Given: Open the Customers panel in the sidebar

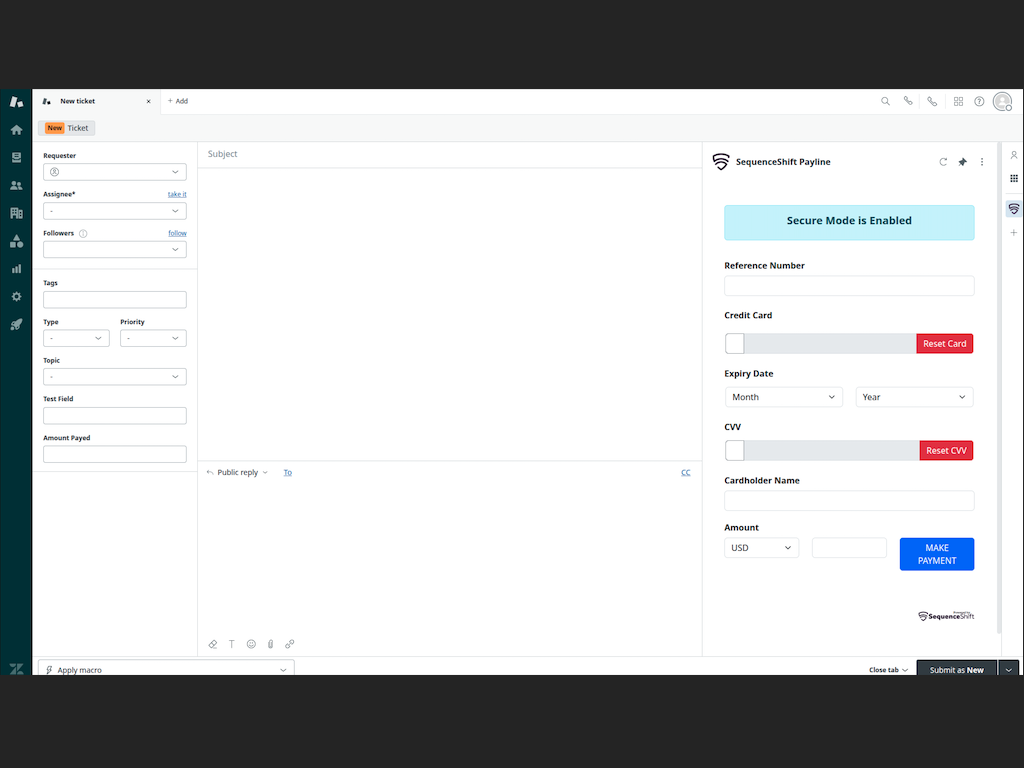Looking at the screenshot, I should pyautogui.click(x=15, y=185).
